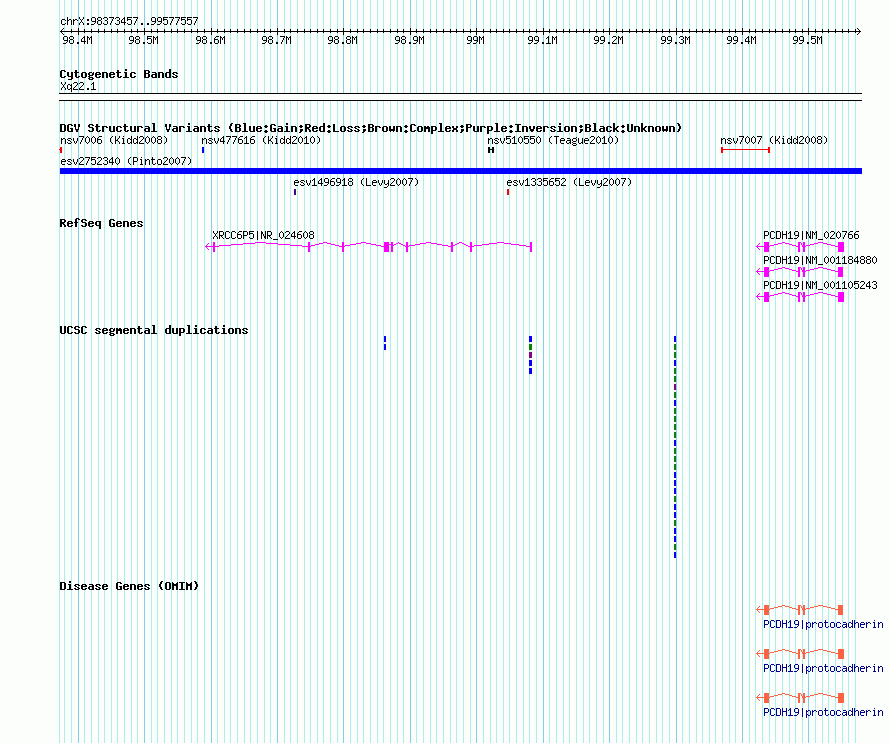Click the 99.4M ruler tick label
The width and height of the screenshot is (890, 743).
click(x=741, y=40)
